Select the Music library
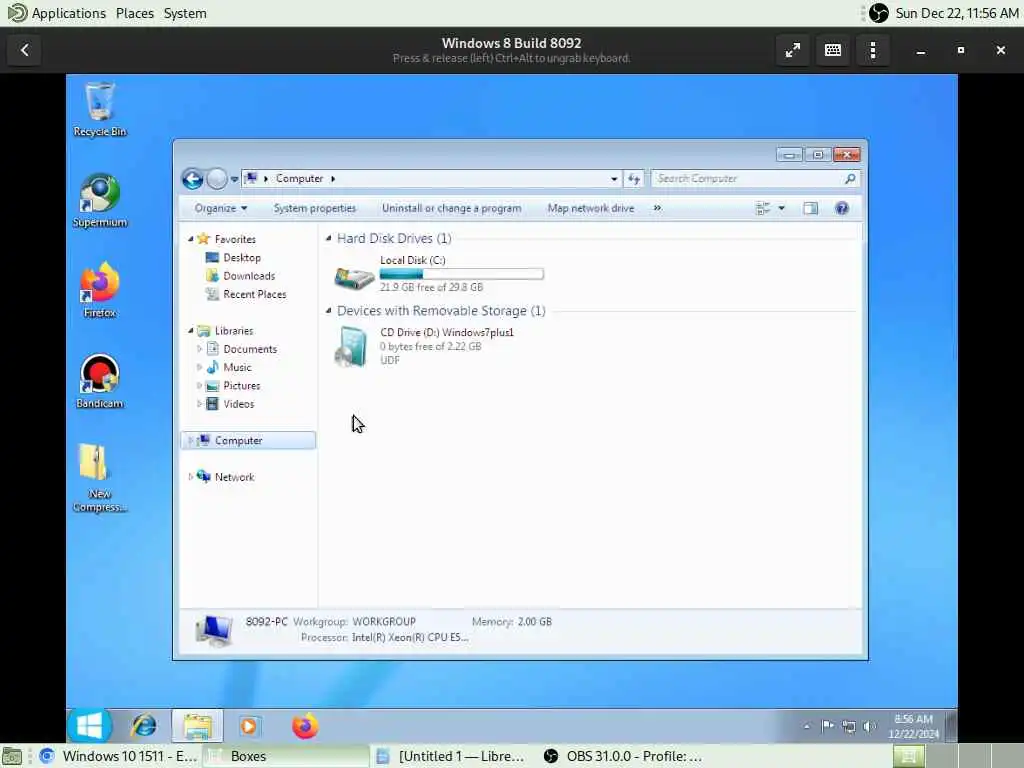This screenshot has width=1024, height=768. click(236, 367)
